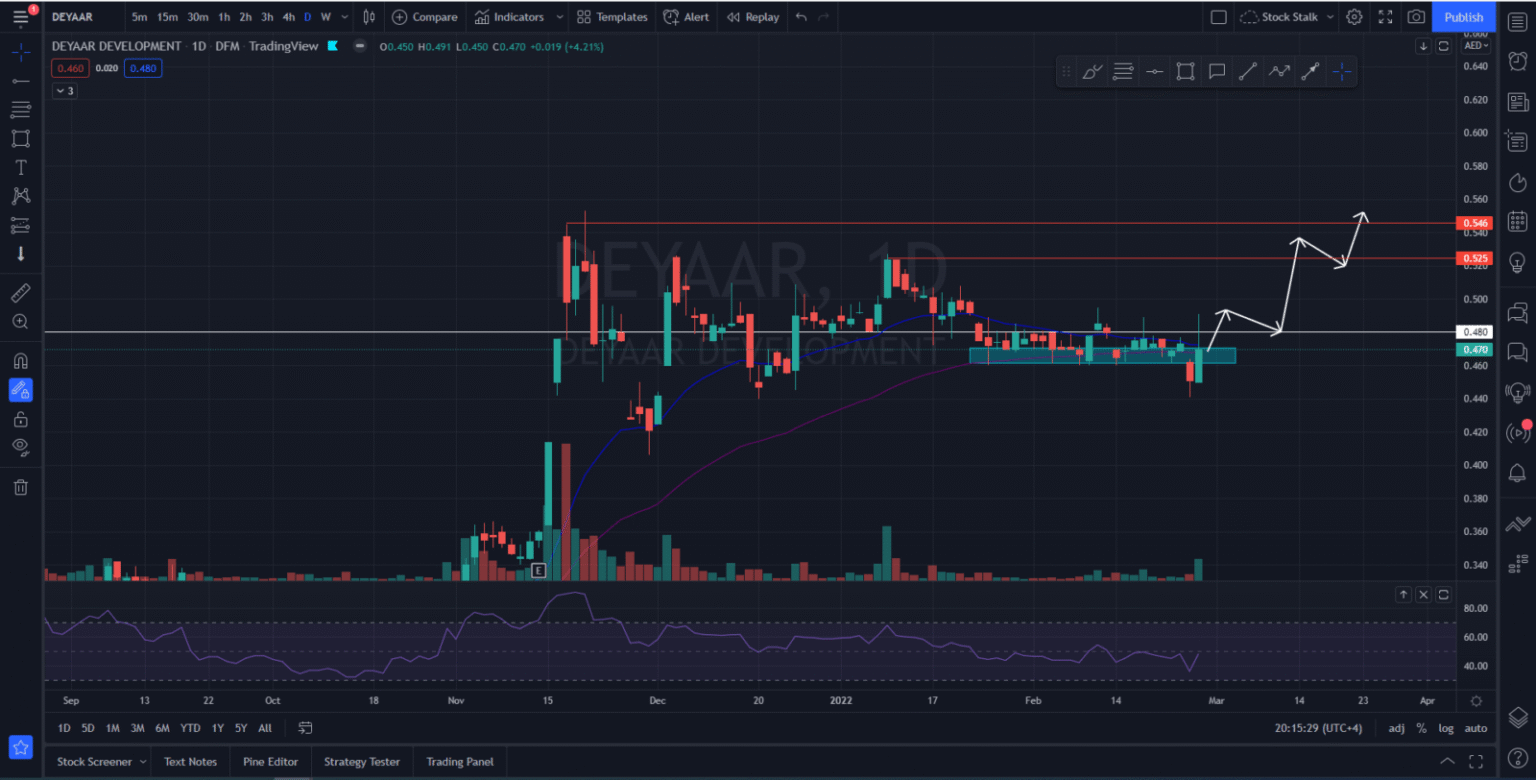Switch to the Pine Editor tab
Viewport: 1536px width, 780px height.
point(270,761)
